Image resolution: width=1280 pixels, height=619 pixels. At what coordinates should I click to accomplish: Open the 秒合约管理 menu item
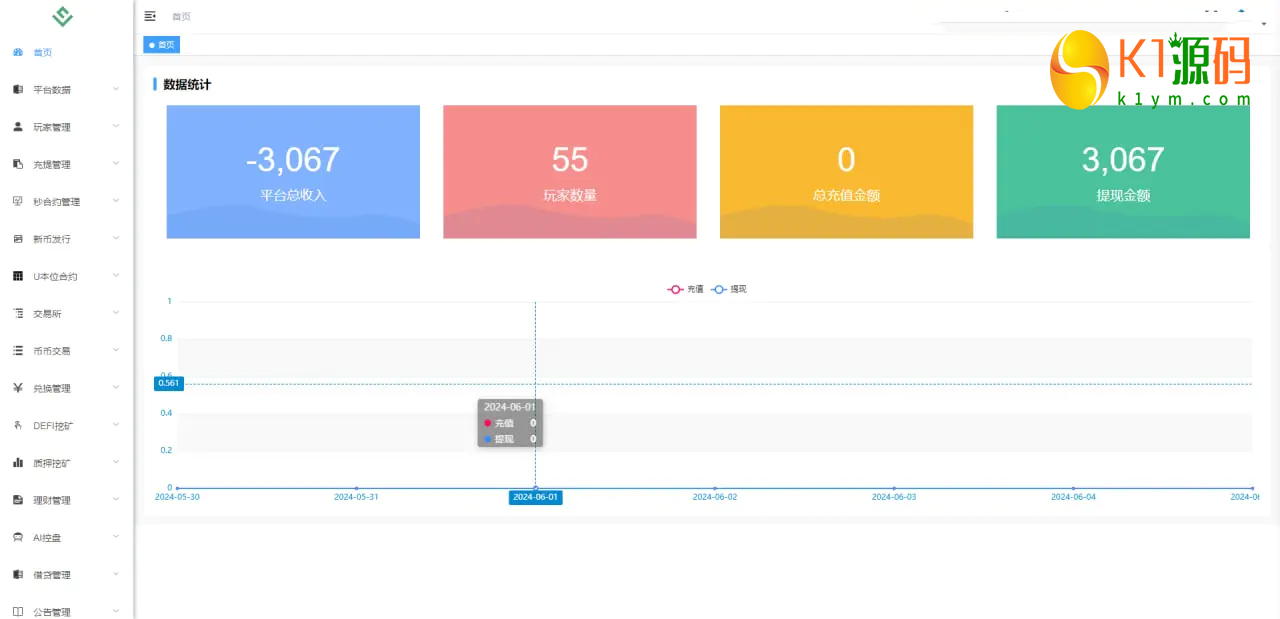coord(56,202)
